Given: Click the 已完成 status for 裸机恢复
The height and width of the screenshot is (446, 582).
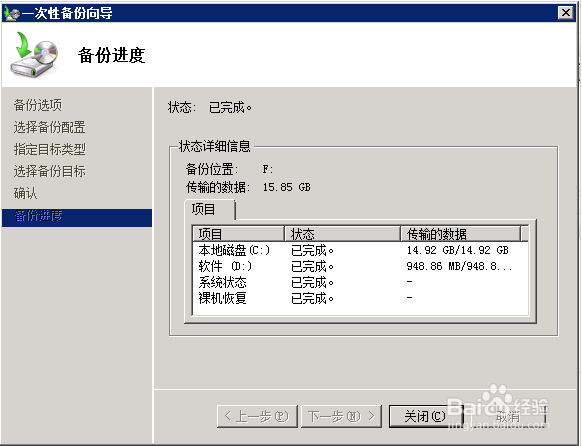Looking at the screenshot, I should [312, 298].
